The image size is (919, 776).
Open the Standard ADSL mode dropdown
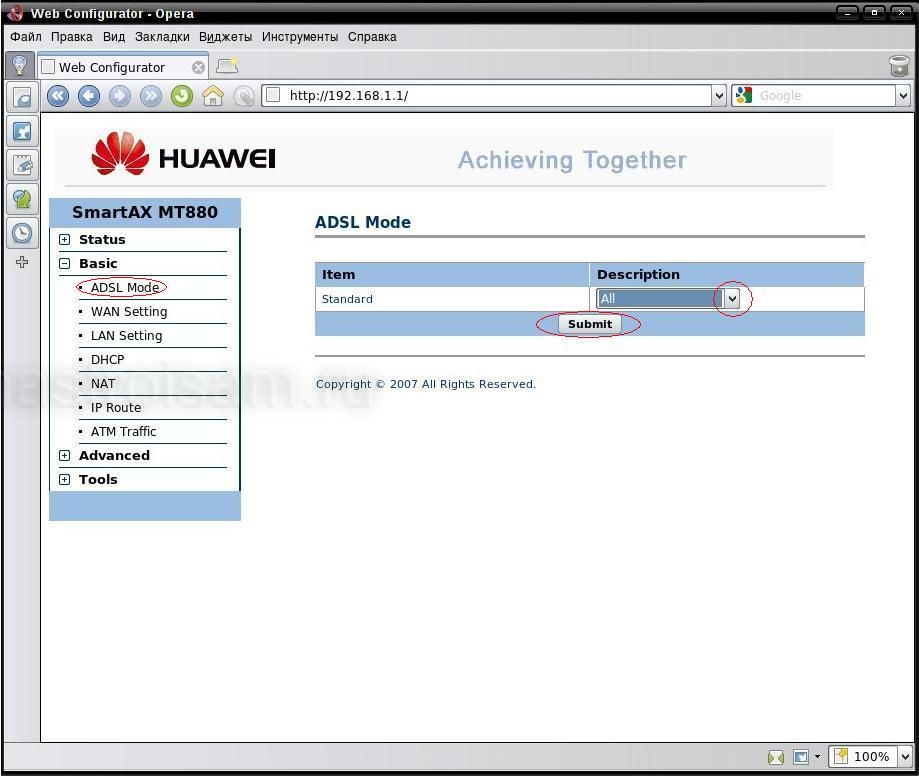click(x=732, y=299)
